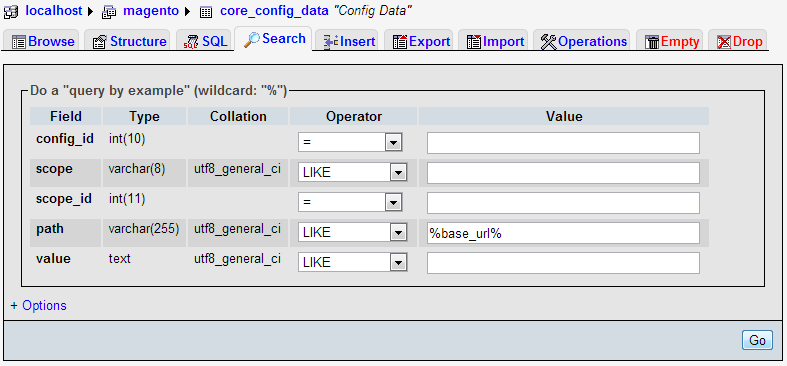Viewport: 787px width, 366px height.
Task: Switch to the Import tab
Action: click(x=495, y=41)
